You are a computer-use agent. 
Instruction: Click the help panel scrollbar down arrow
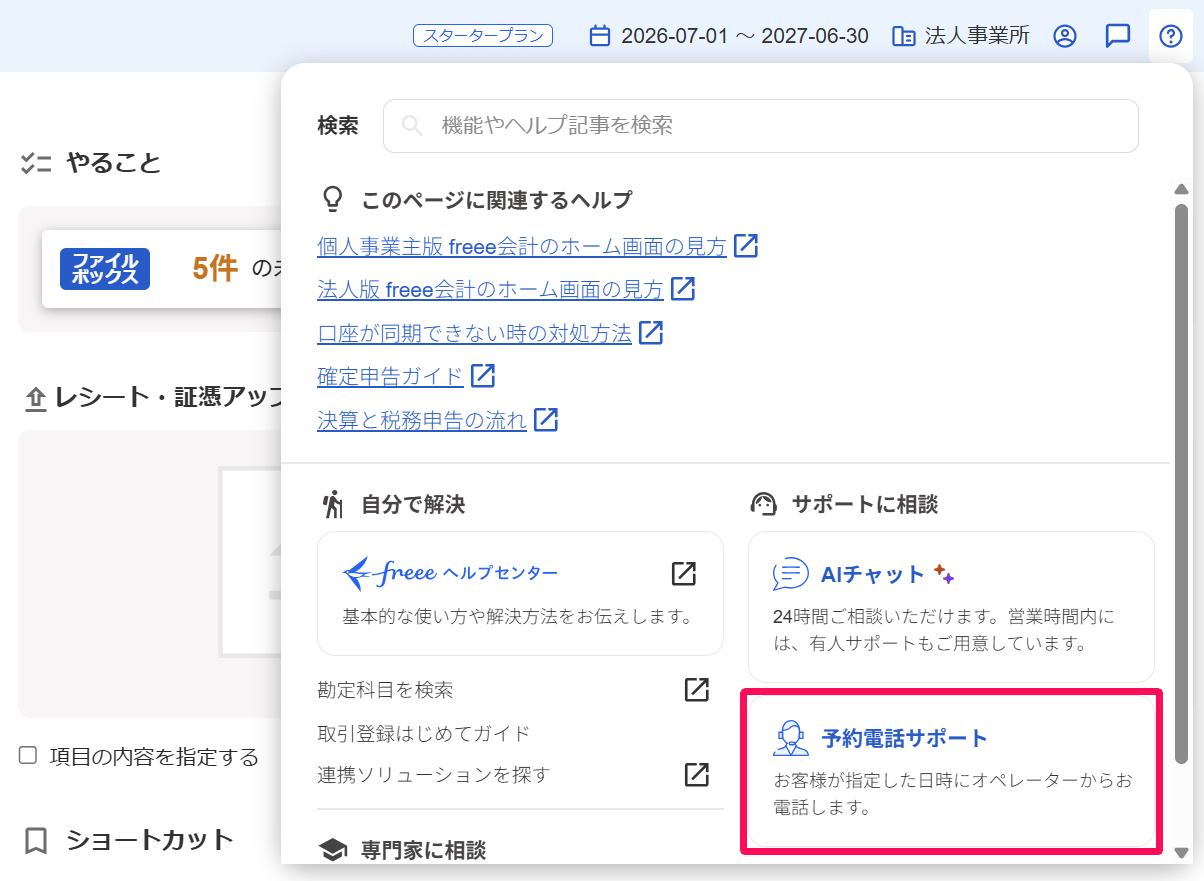pos(1181,853)
